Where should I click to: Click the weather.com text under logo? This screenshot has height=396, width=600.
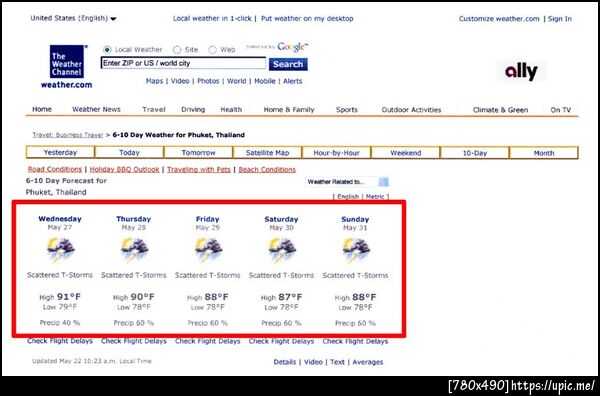coord(67,85)
